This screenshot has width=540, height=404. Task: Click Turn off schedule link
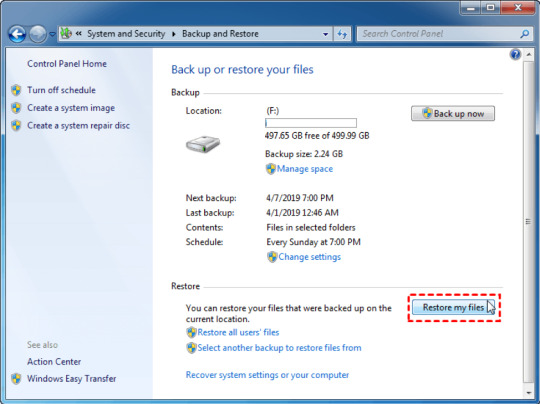click(61, 90)
